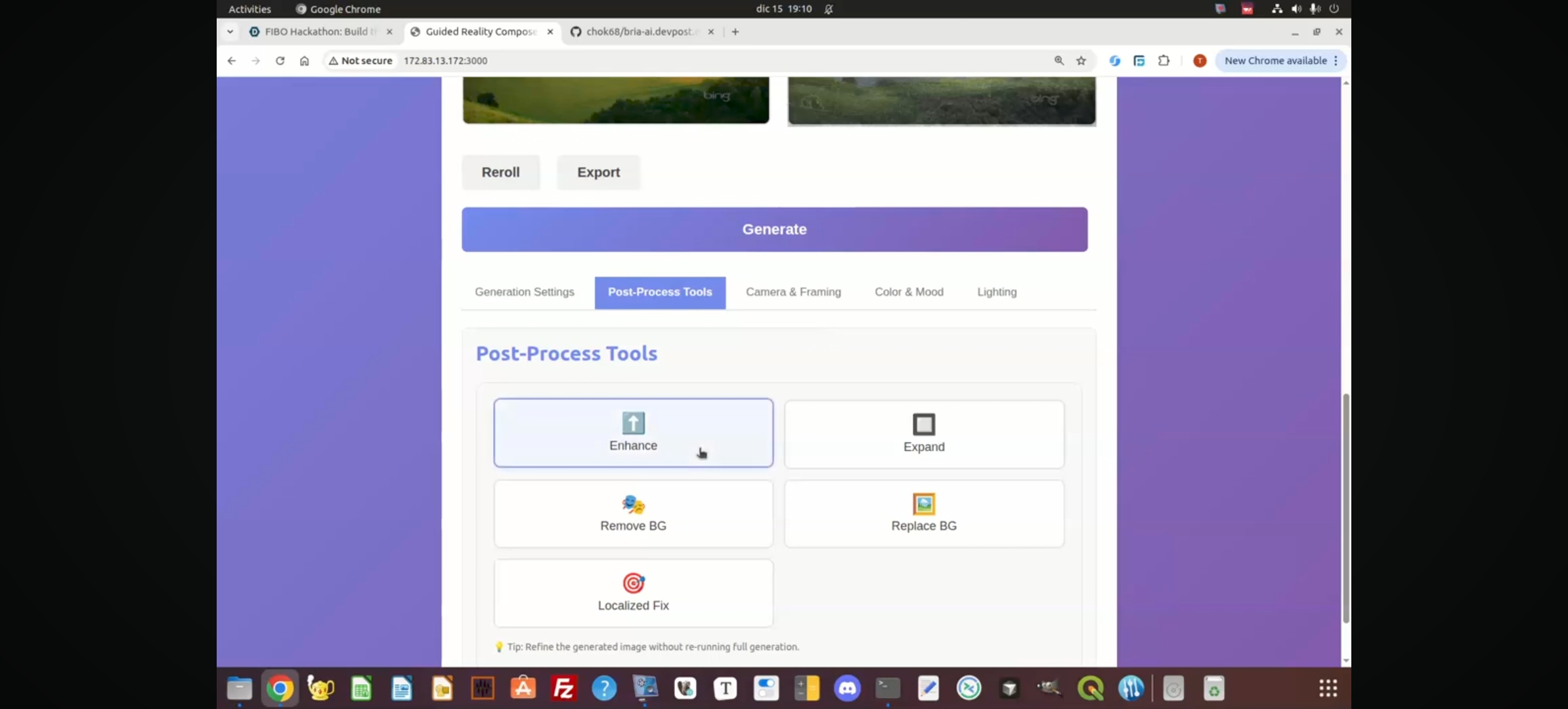The width and height of the screenshot is (1568, 709).
Task: Open the Camera & Framing tab
Action: point(793,292)
